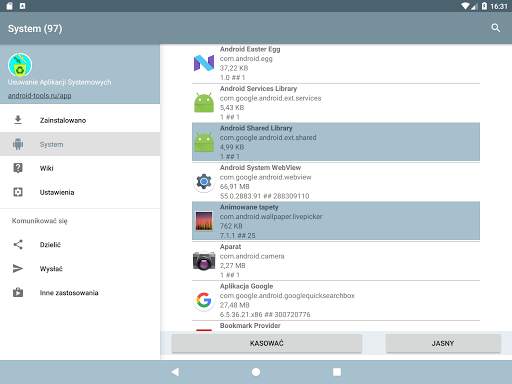Click the Wi-Fi status bar icon
This screenshot has height=384, width=512.
click(x=465, y=6)
